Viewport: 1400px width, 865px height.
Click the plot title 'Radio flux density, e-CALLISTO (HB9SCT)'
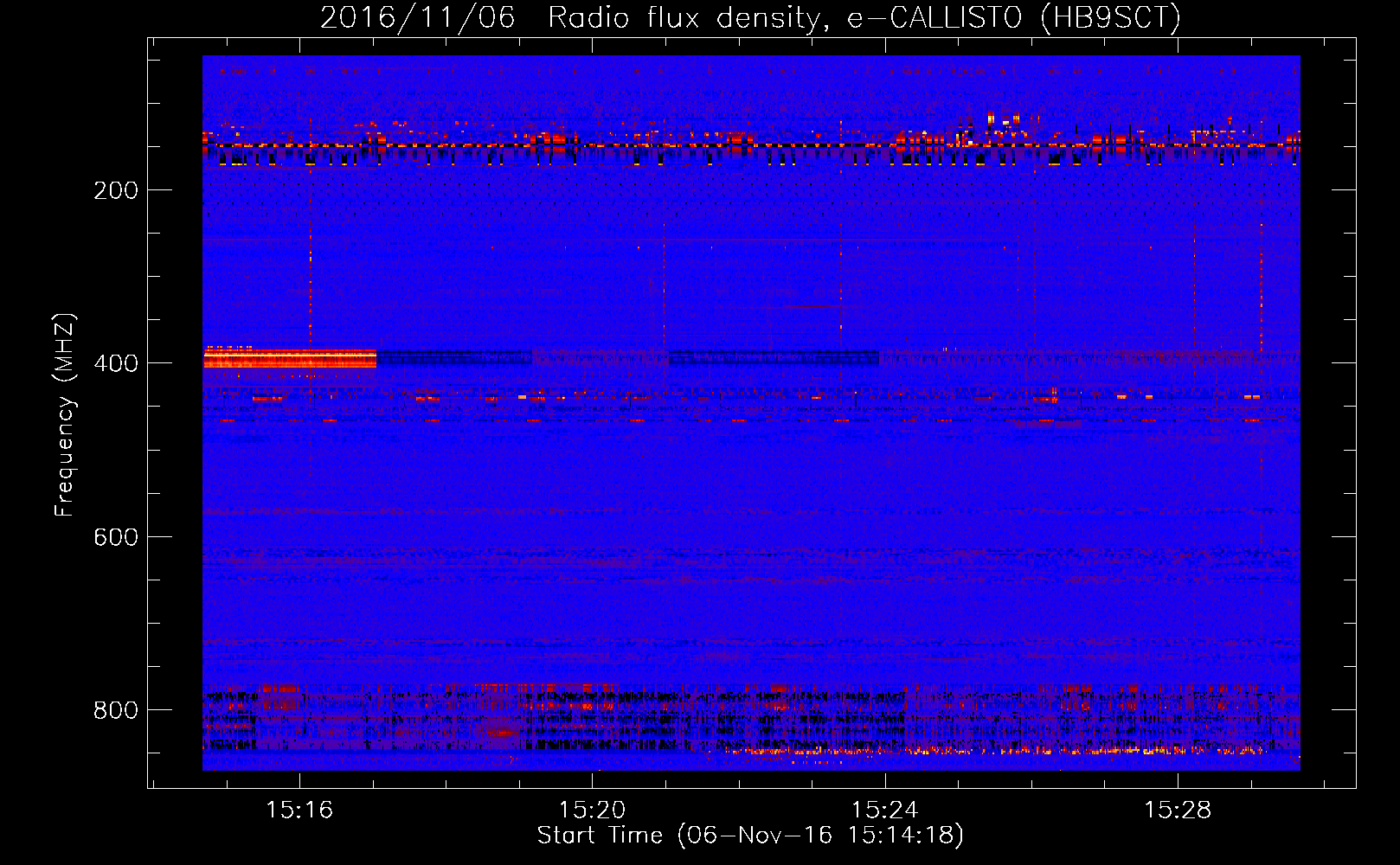pos(864,17)
